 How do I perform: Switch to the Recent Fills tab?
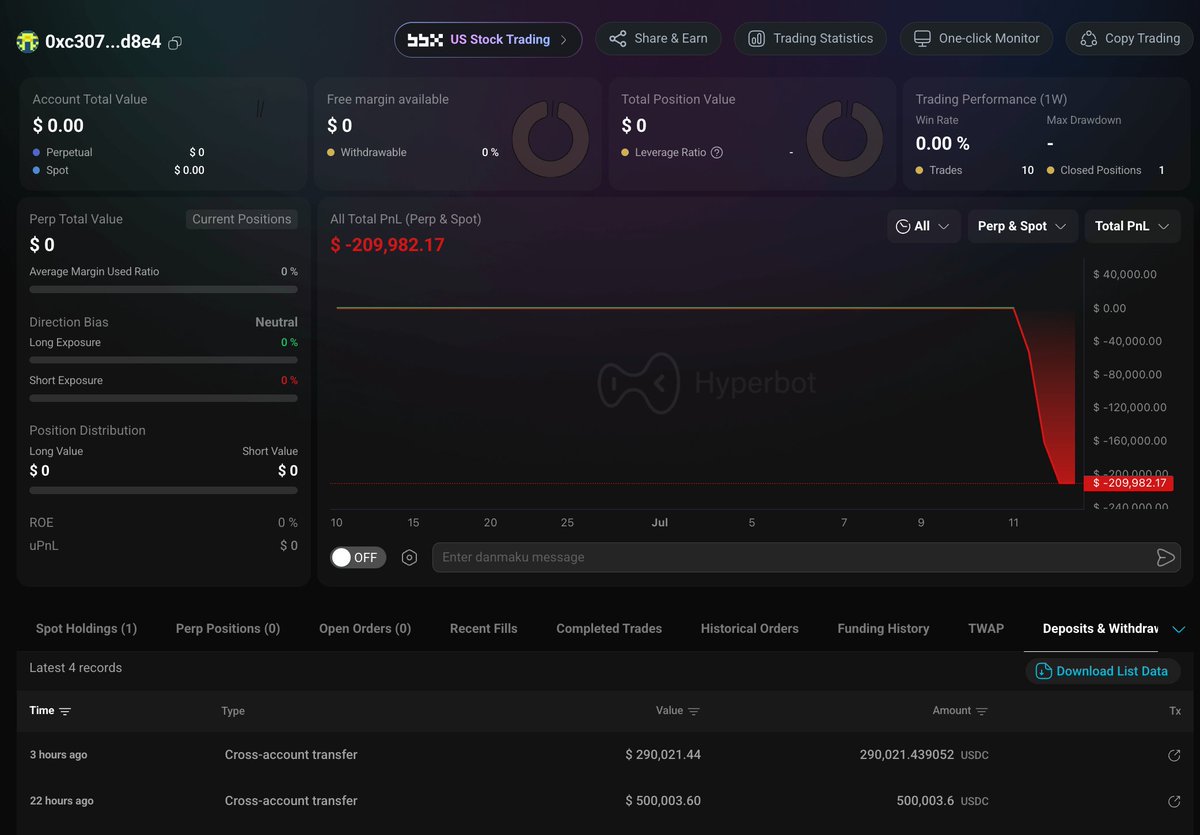484,629
